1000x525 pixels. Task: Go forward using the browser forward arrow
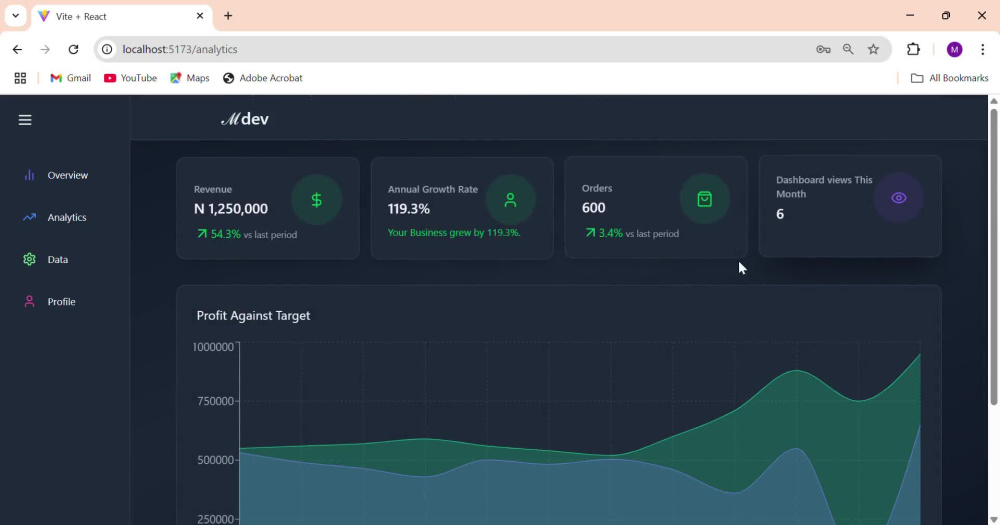(x=45, y=49)
